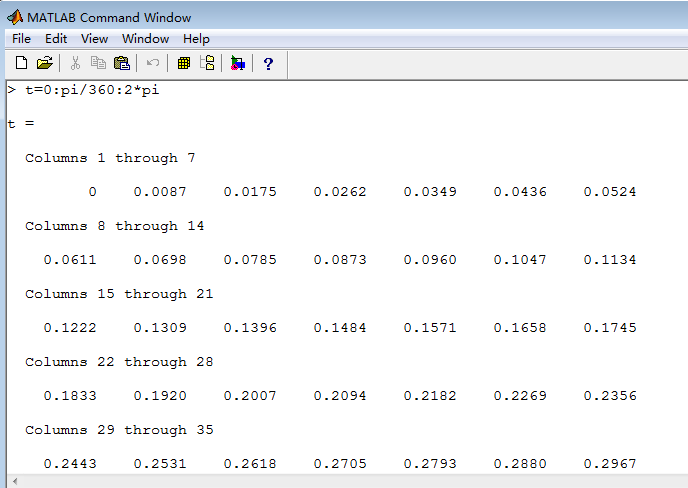
Task: Open the Window menu
Action: (146, 39)
